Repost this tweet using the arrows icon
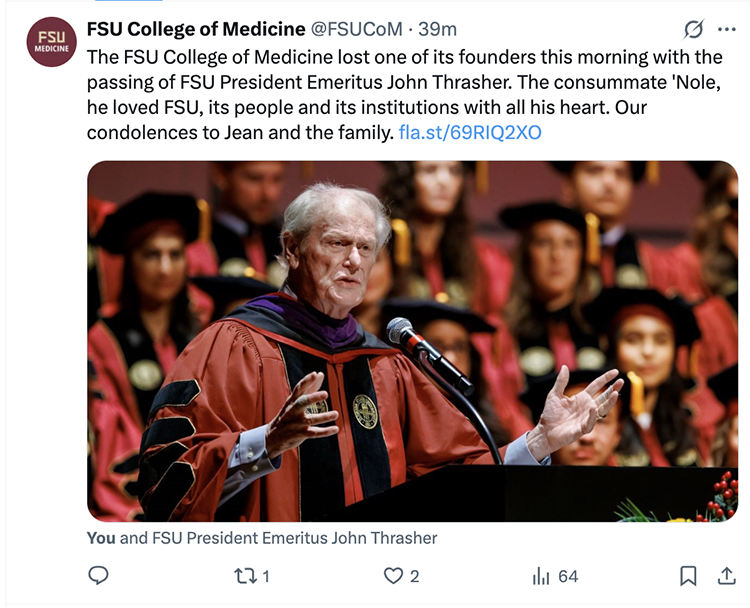 (x=245, y=576)
